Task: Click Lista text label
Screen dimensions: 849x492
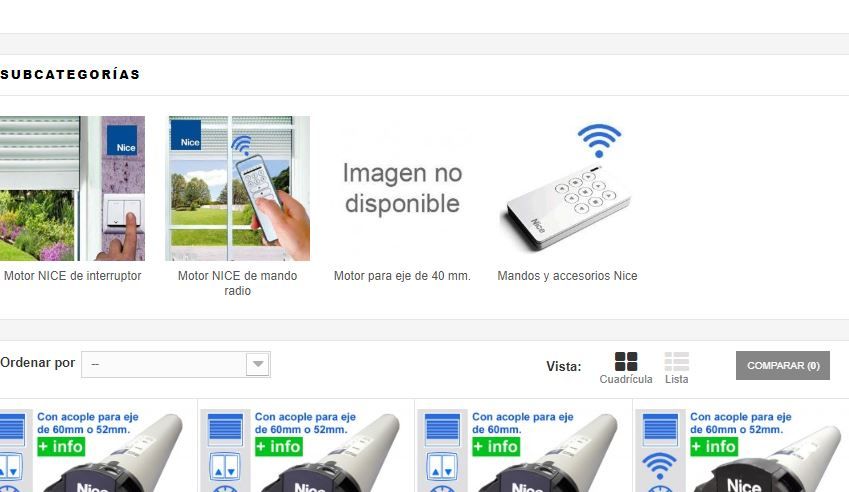Action: click(676, 379)
